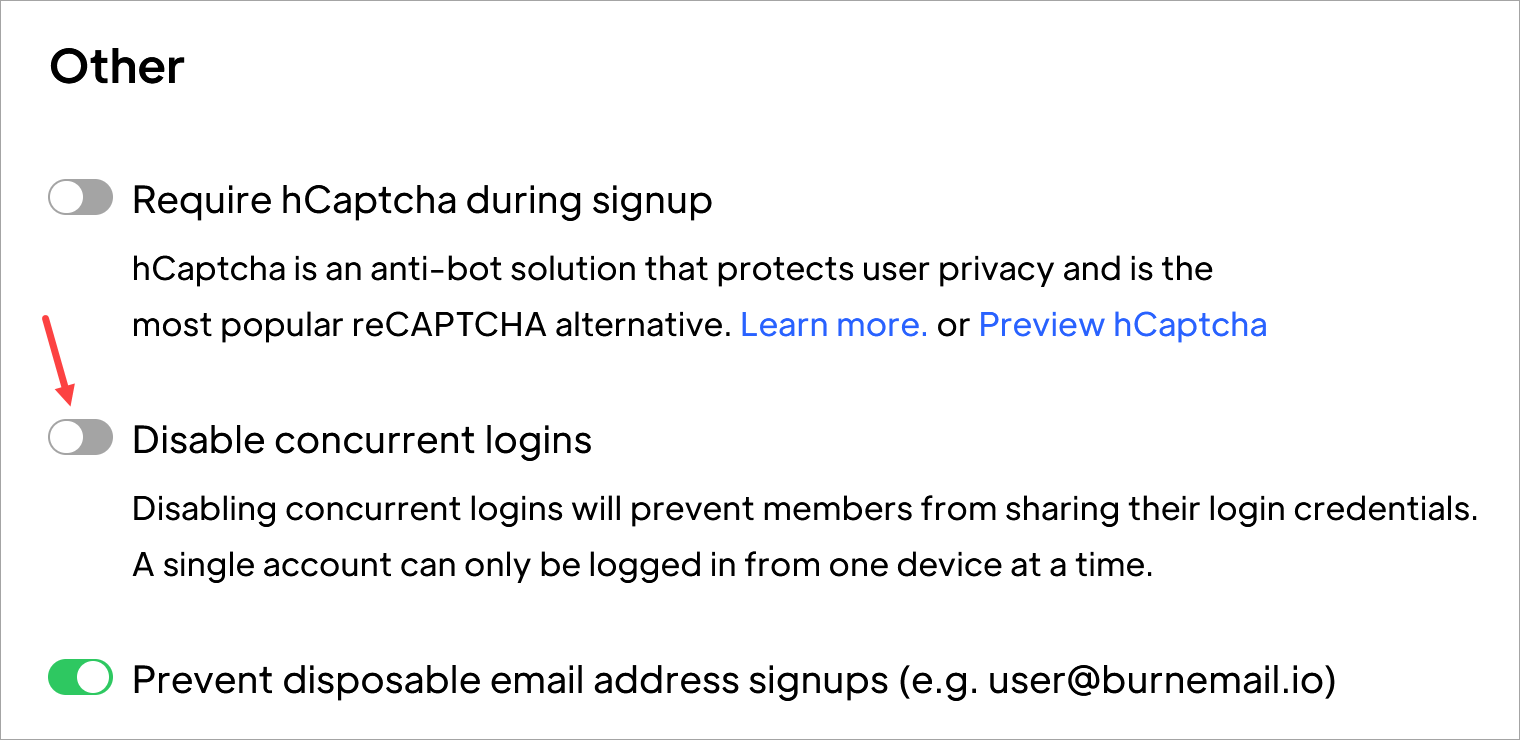Viewport: 1520px width, 740px height.
Task: Click the white knob on concurrent logins toggle
Action: [67, 438]
